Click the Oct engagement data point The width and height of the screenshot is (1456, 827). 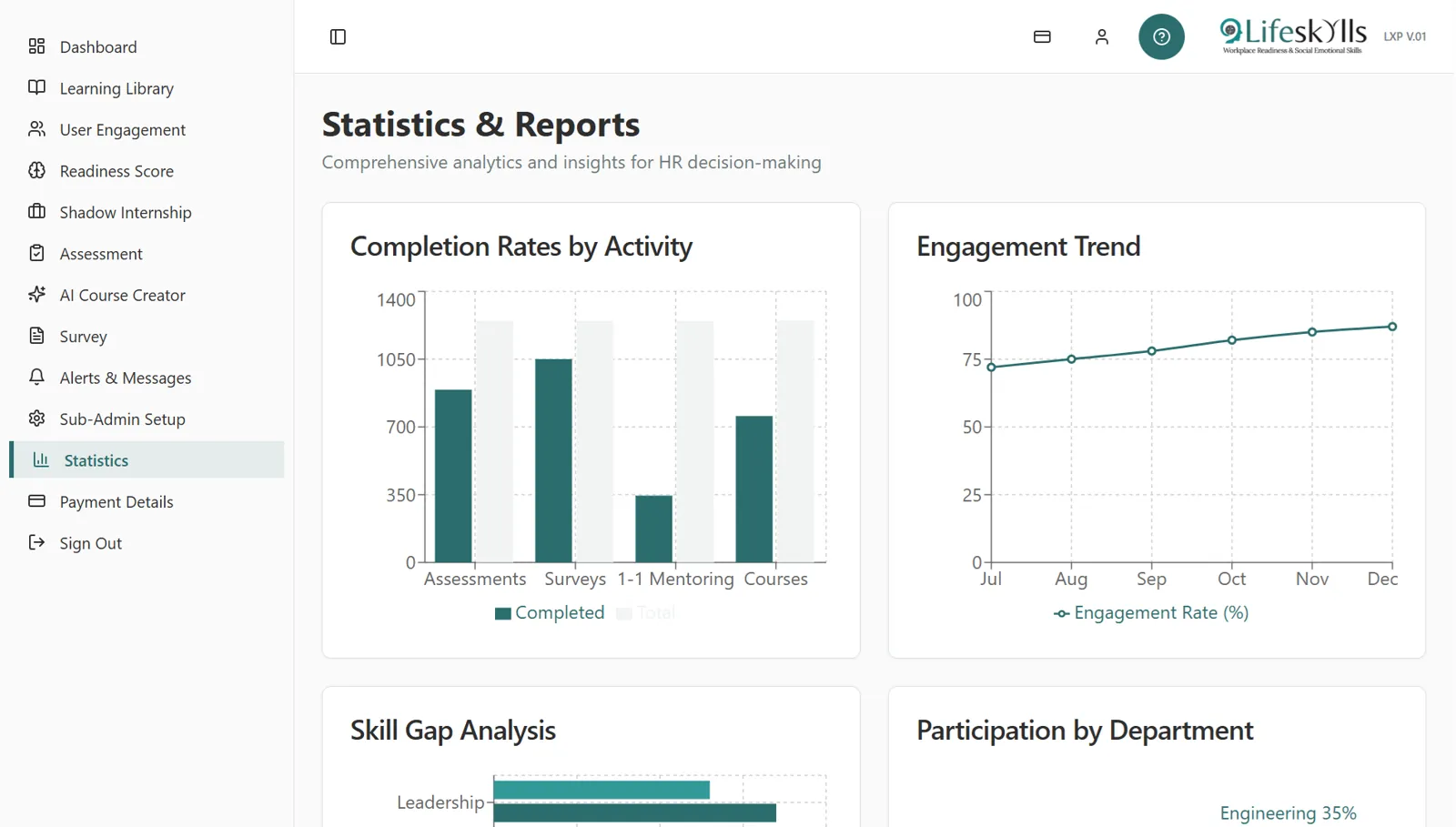tap(1232, 340)
